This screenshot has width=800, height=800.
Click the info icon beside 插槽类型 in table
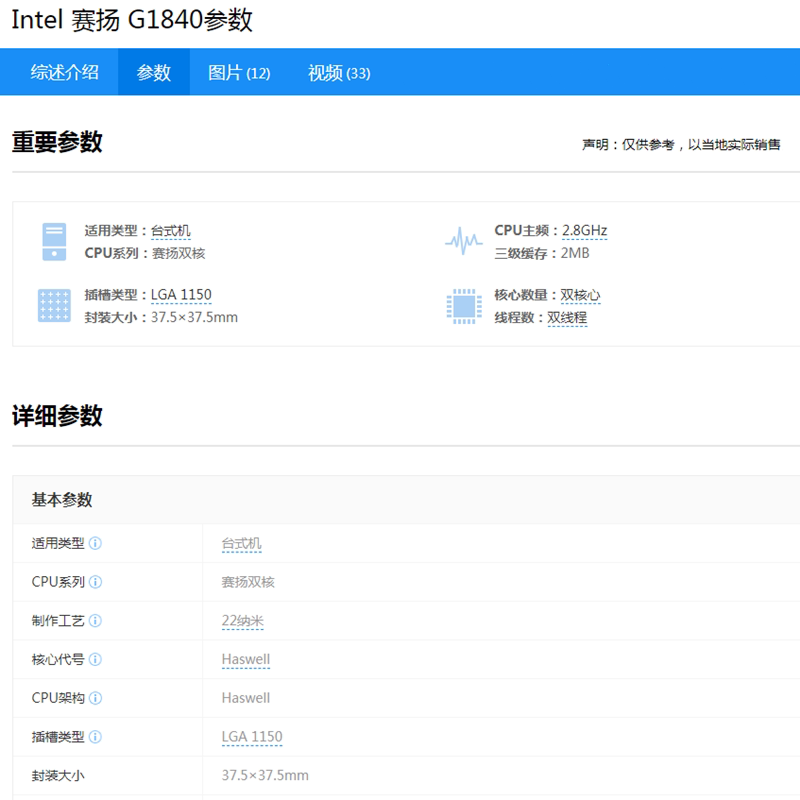pos(95,737)
